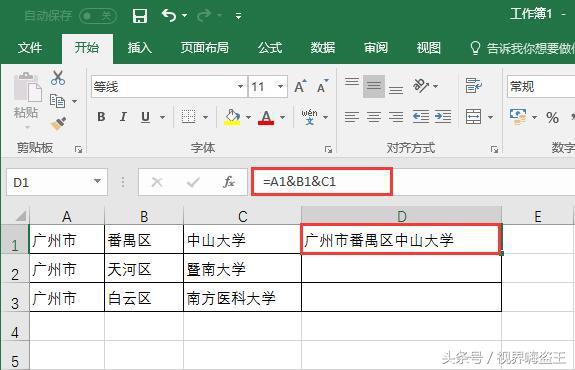Click the Orientation text angle icon
This screenshot has width=575, height=370.
tap(421, 86)
